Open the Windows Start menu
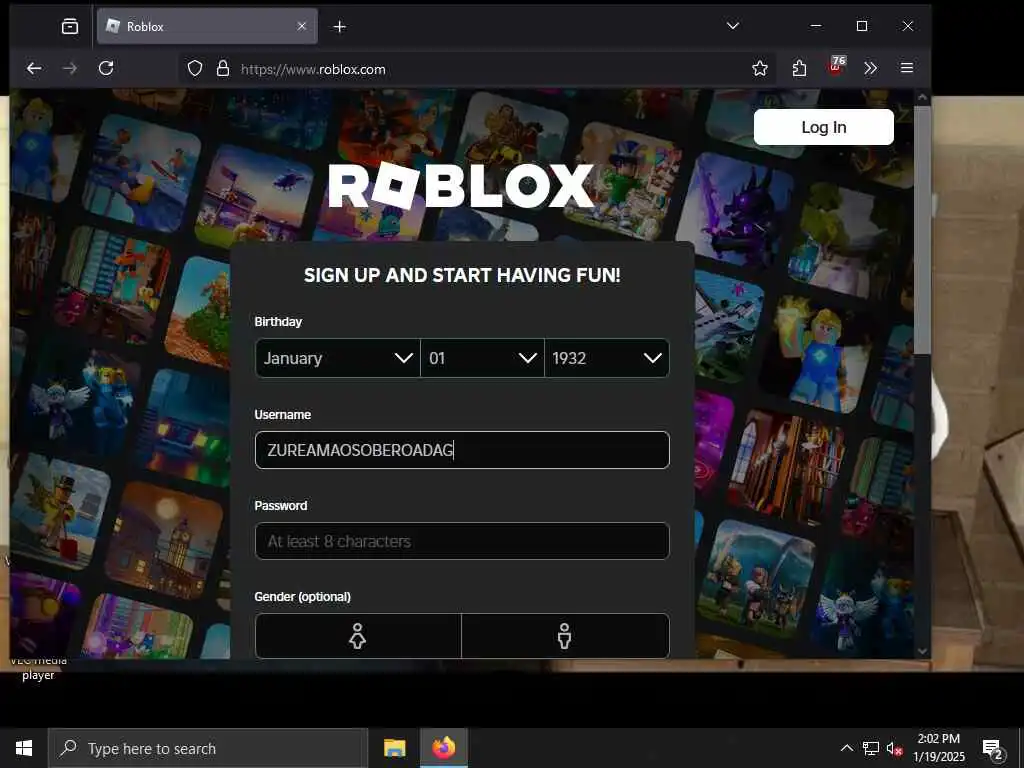Viewport: 1024px width, 768px height. point(24,748)
